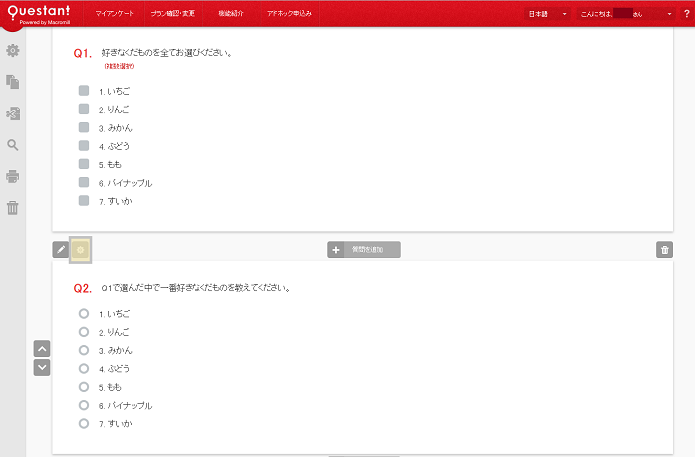Screen dimensions: 695x457
Task: Click the magnifier search icon in sidebar
Action: point(13,145)
